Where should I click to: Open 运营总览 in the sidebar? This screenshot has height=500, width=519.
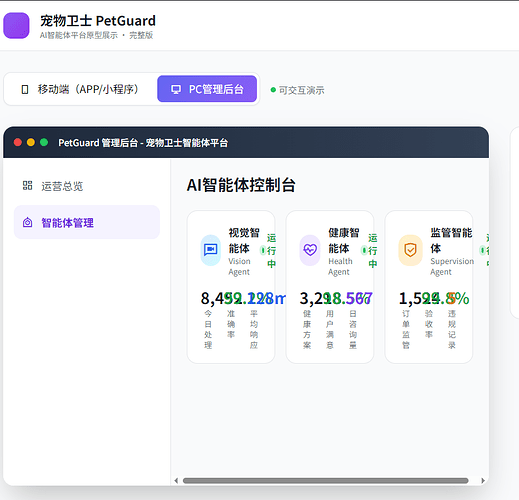[87, 186]
